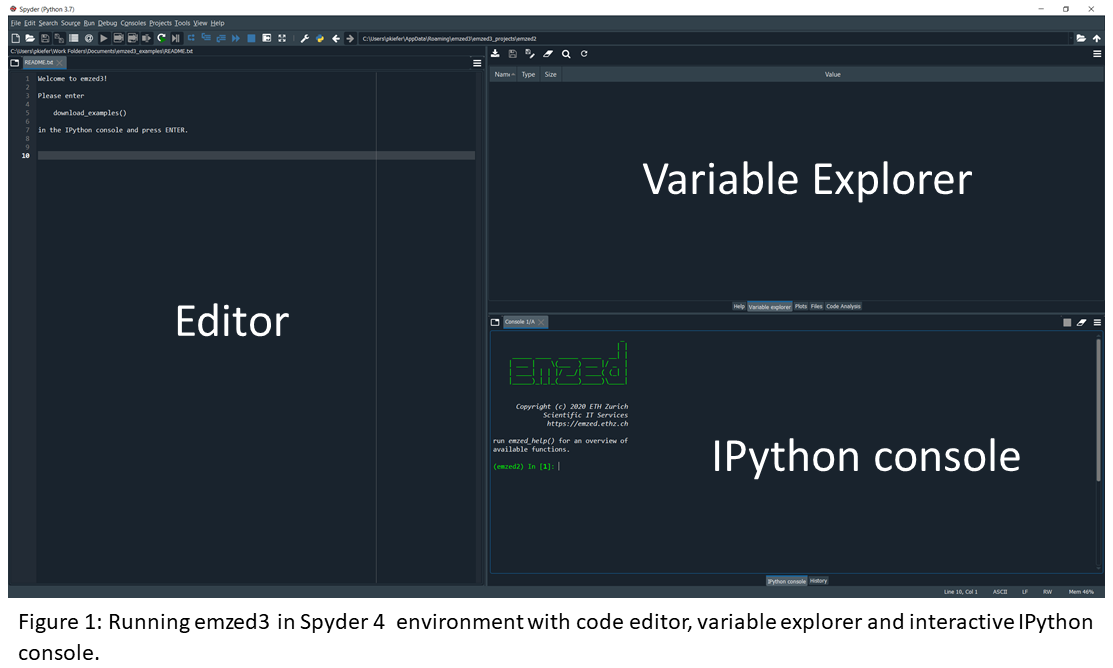Maximize current pane icon

point(267,38)
